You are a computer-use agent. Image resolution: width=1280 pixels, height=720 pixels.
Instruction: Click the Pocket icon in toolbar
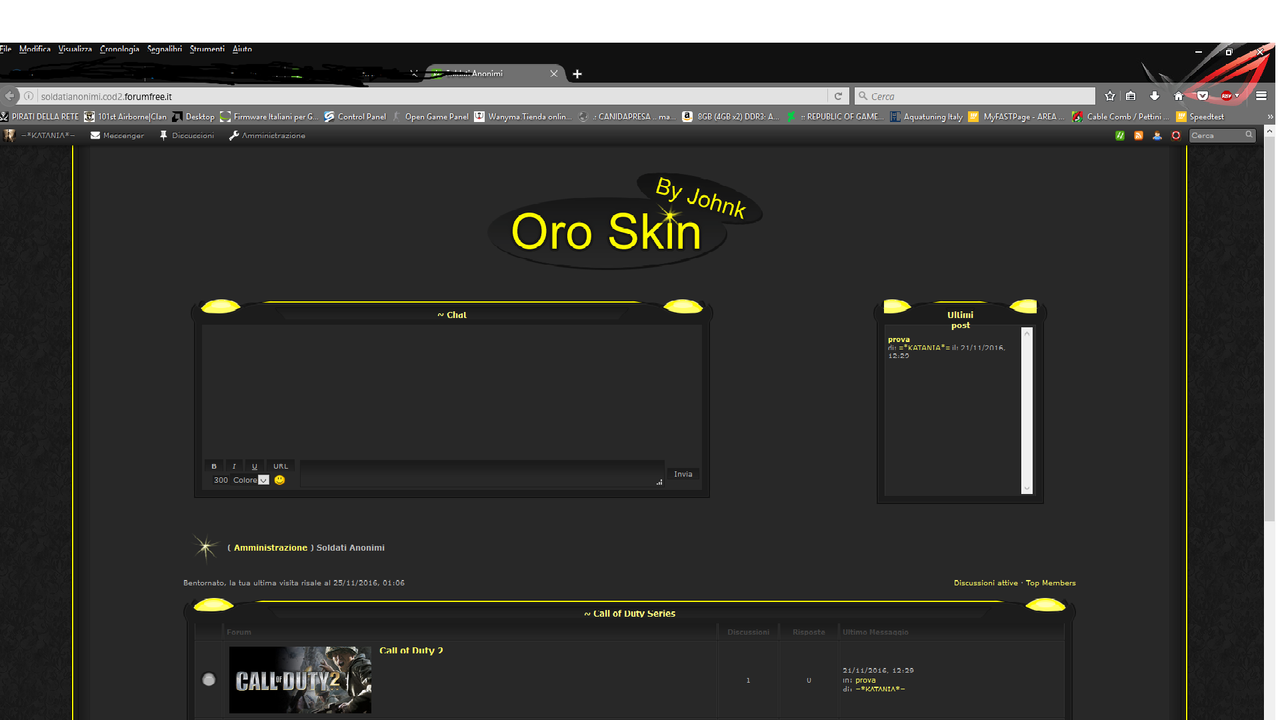(x=1203, y=96)
